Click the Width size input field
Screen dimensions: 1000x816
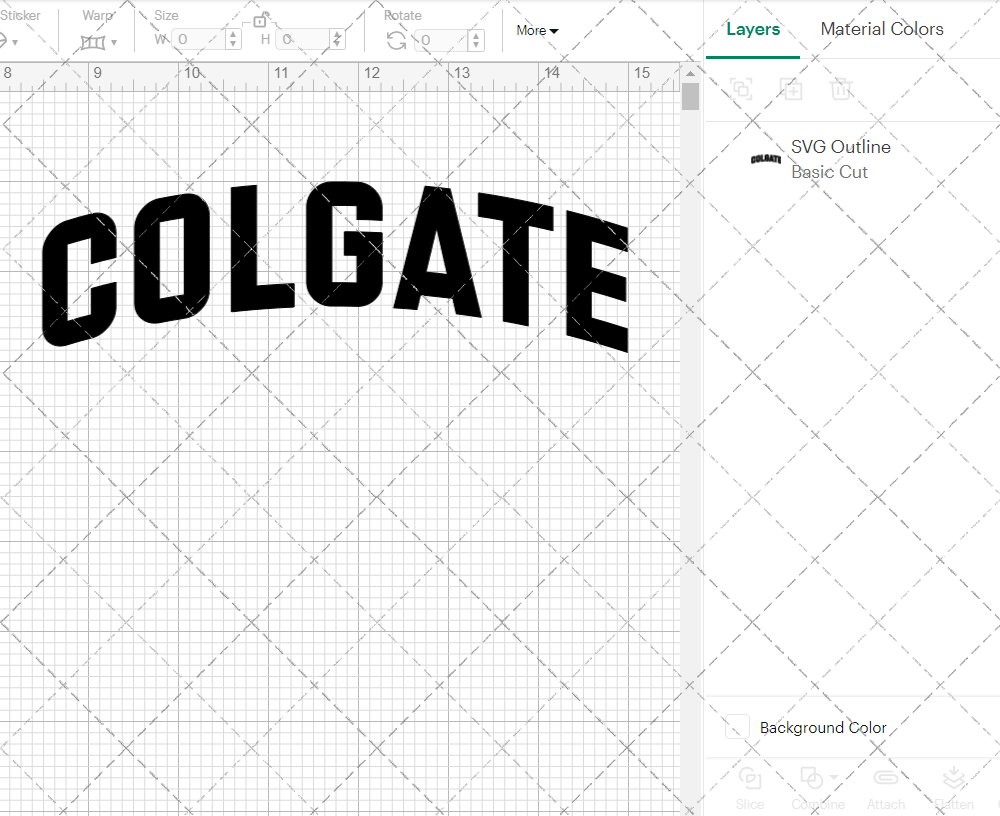(197, 40)
